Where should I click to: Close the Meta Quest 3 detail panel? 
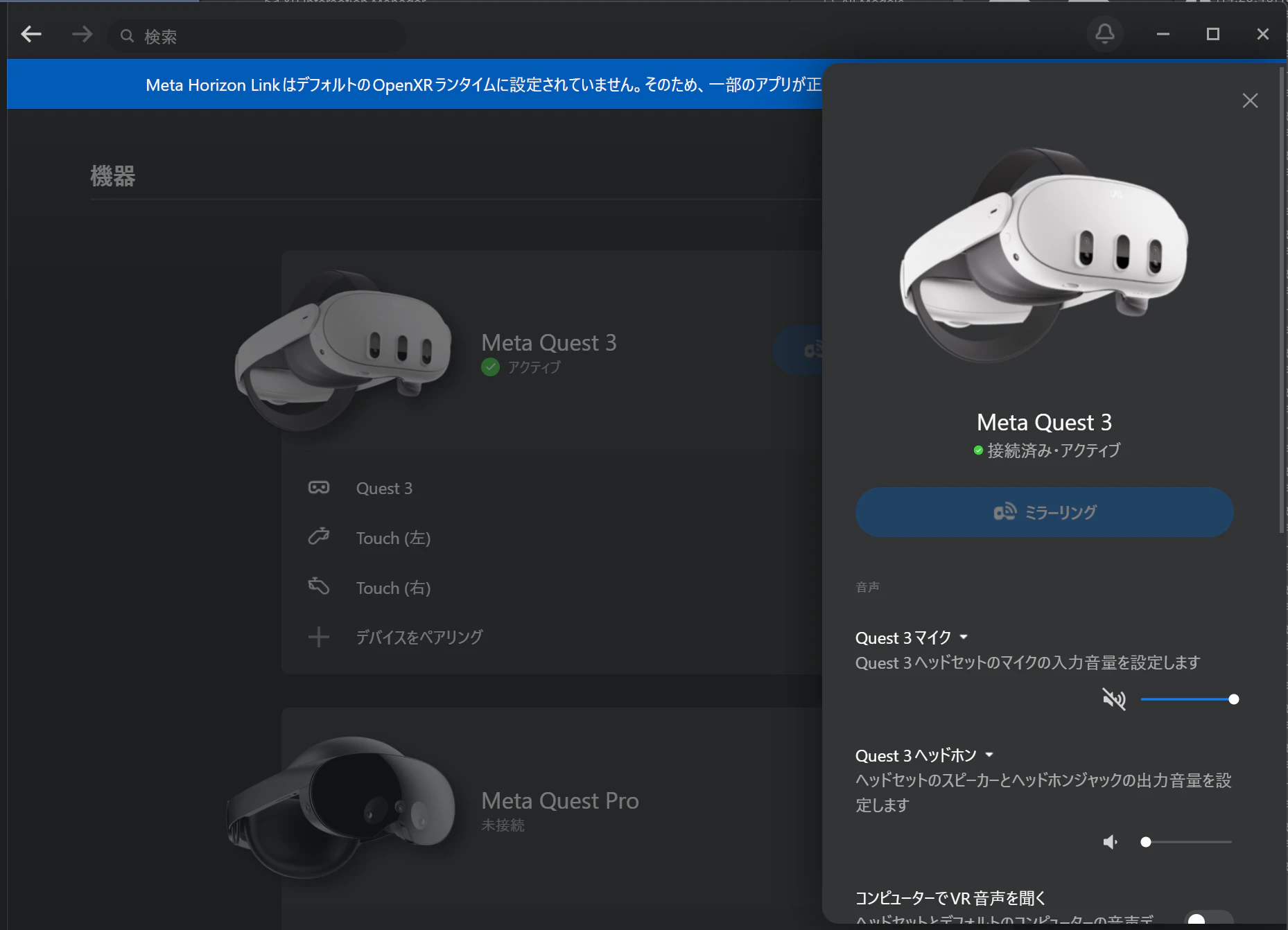(x=1250, y=100)
